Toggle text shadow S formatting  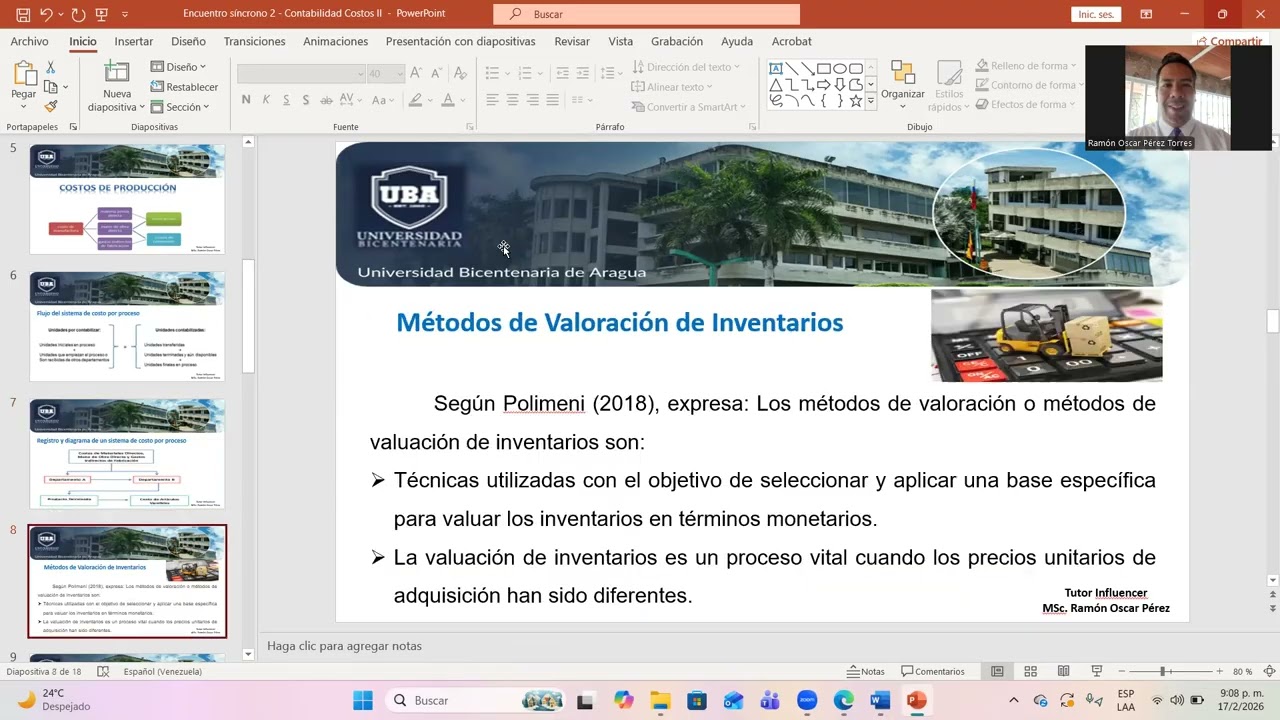[306, 100]
